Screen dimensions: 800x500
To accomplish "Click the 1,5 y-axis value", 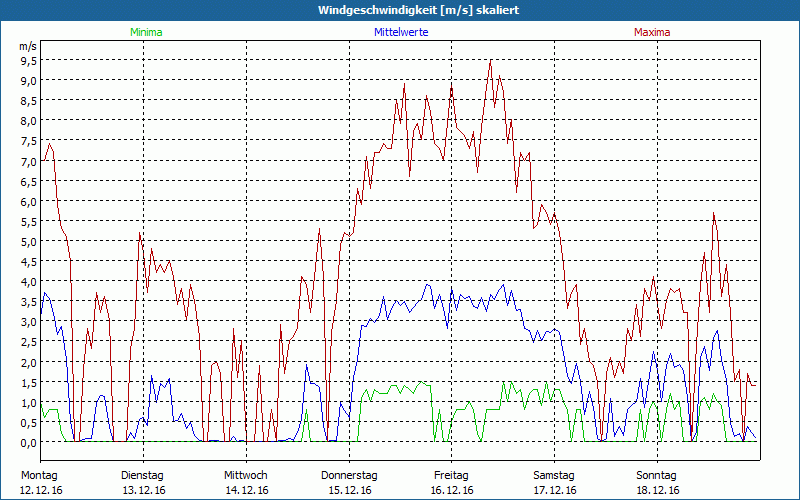I will (x=29, y=382).
